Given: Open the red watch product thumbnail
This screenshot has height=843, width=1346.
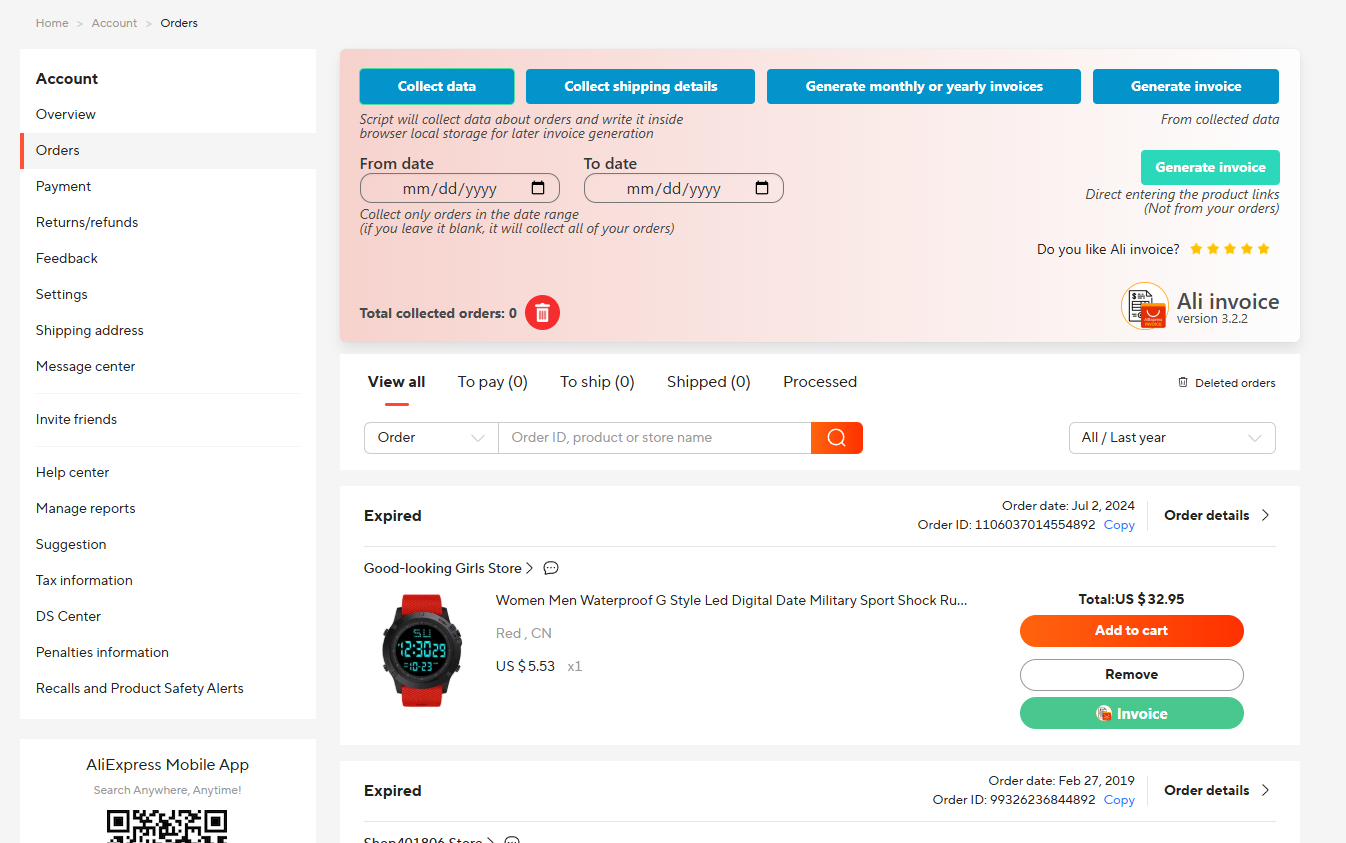Looking at the screenshot, I should pyautogui.click(x=422, y=651).
